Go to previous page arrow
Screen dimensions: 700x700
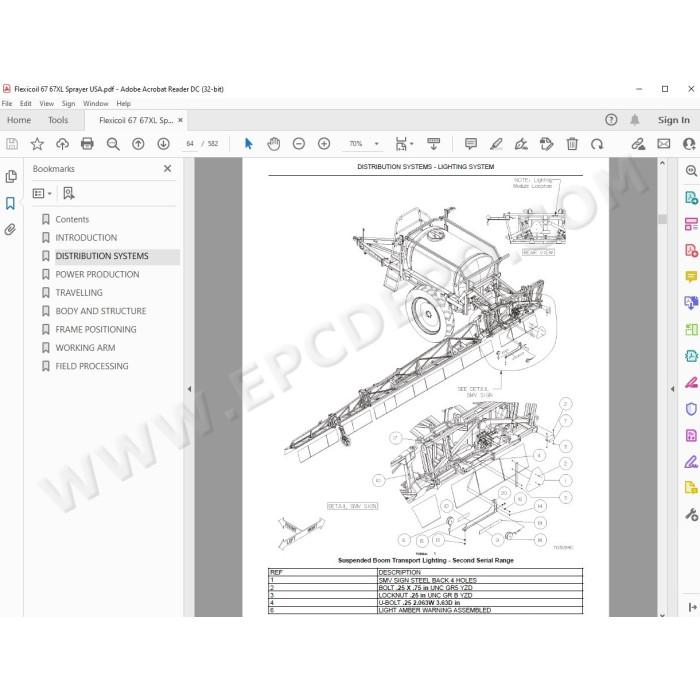click(x=138, y=144)
